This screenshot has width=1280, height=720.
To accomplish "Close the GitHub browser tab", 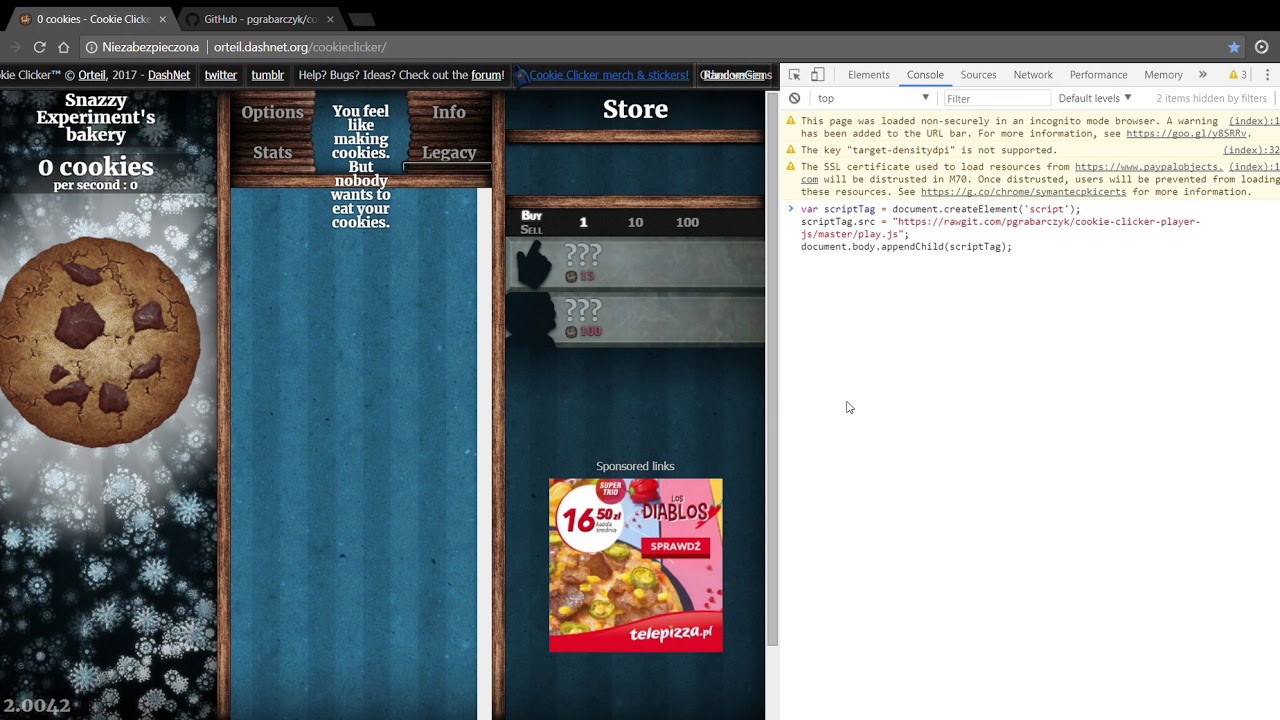I will pos(330,19).
